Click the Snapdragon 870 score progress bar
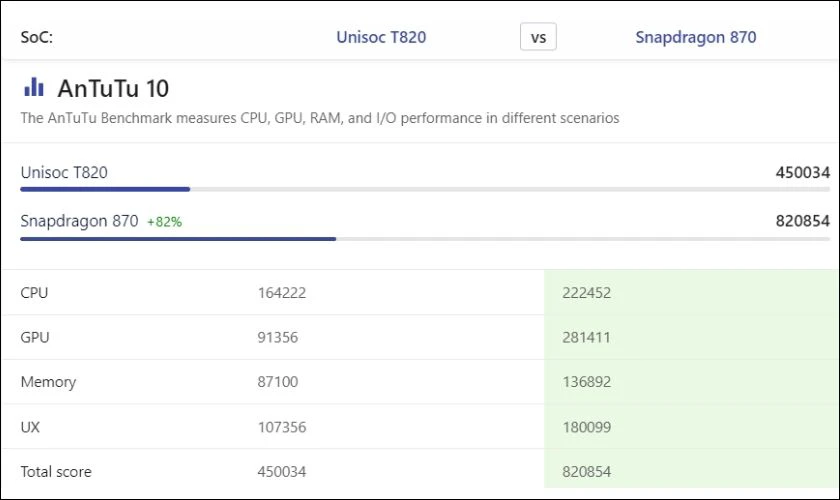 point(425,239)
